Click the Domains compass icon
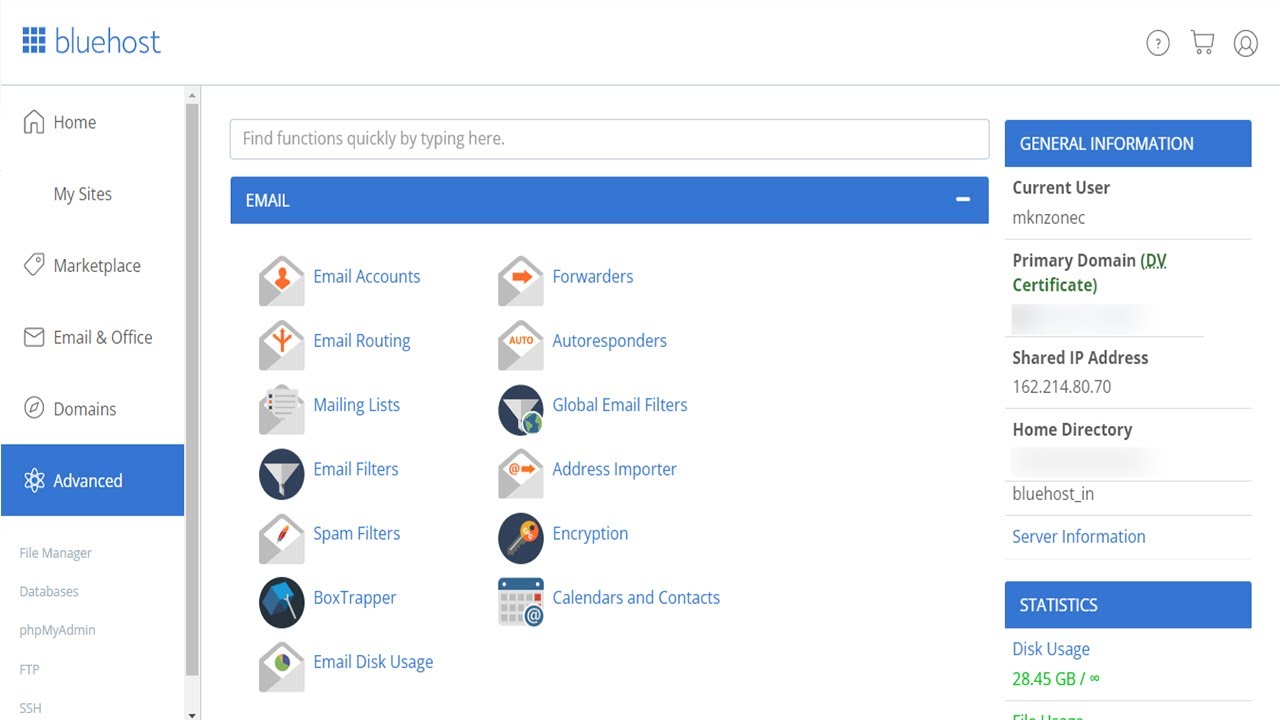Viewport: 1280px width, 720px height. (x=34, y=408)
